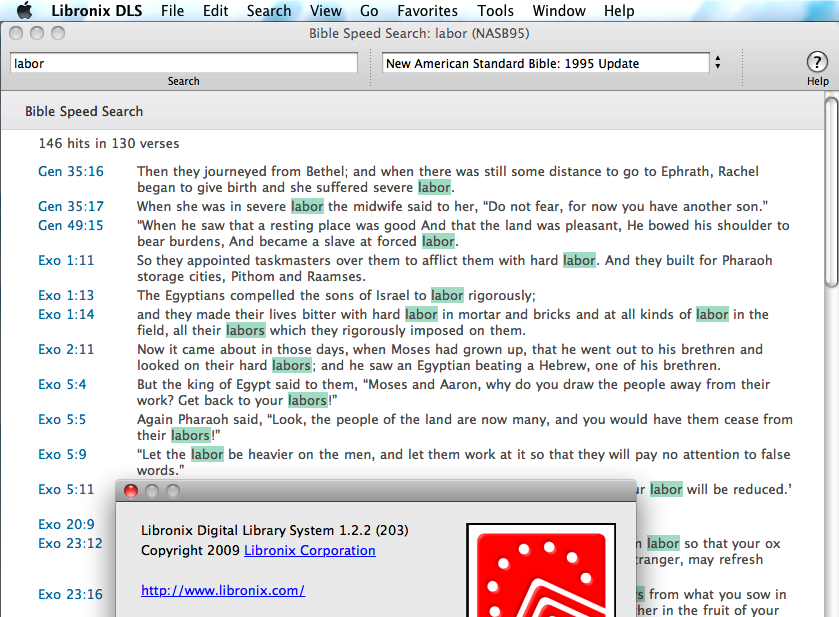Viewport: 839px width, 617px height.
Task: Open the Libronix DLS application menu
Action: point(96,11)
